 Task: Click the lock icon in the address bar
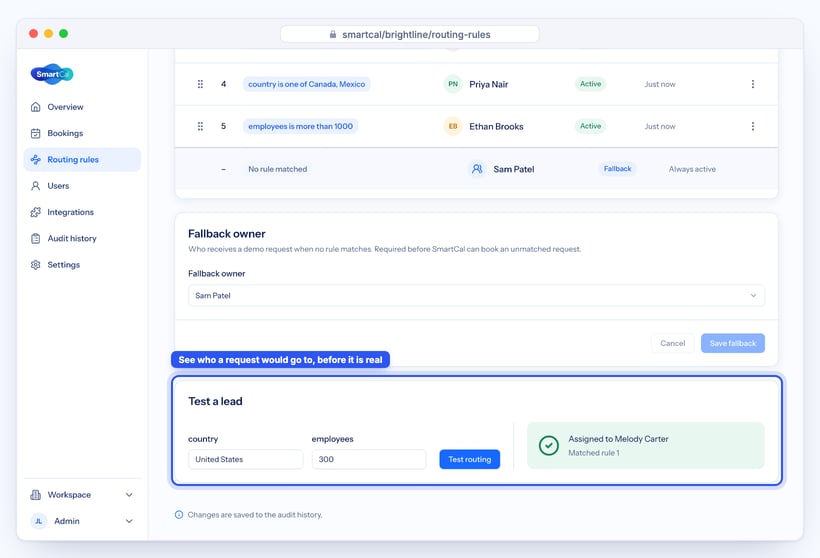[333, 35]
